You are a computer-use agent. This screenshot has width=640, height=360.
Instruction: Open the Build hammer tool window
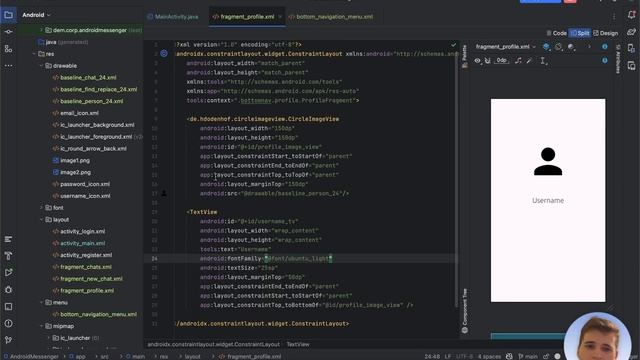click(x=8, y=256)
